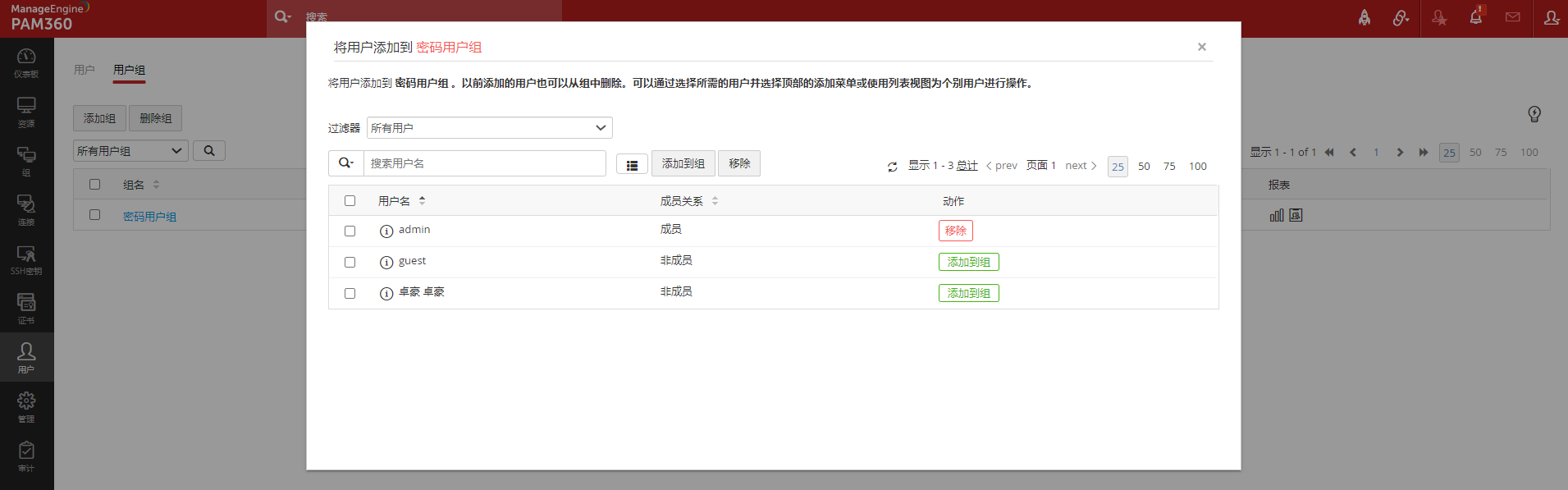
Task: Close the 将用户添加到 dialog
Action: click(x=1202, y=47)
